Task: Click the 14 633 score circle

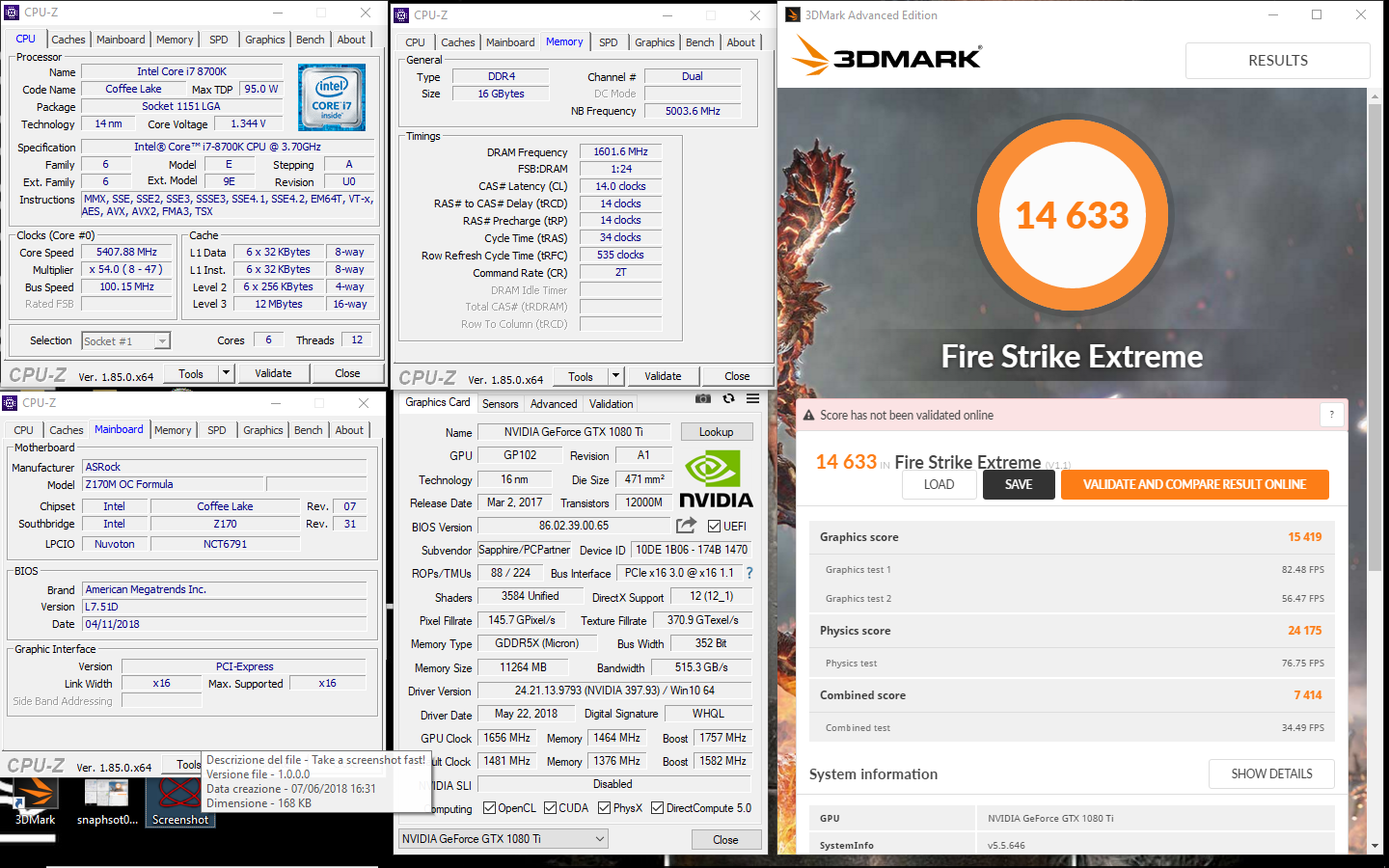Action: tap(1072, 216)
